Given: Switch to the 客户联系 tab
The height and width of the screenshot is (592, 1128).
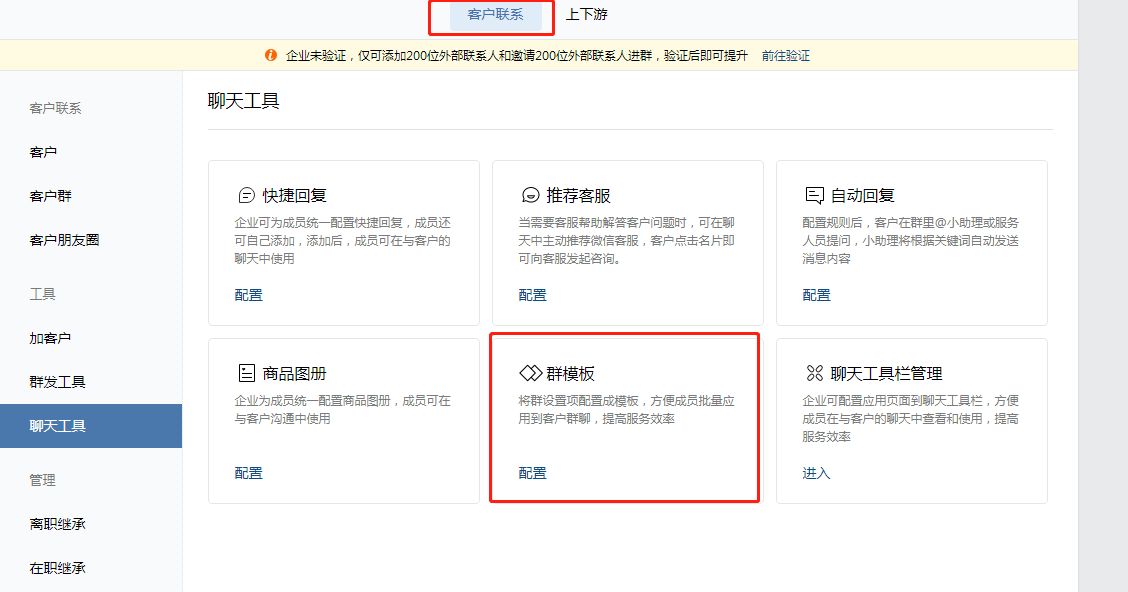Looking at the screenshot, I should 495,15.
